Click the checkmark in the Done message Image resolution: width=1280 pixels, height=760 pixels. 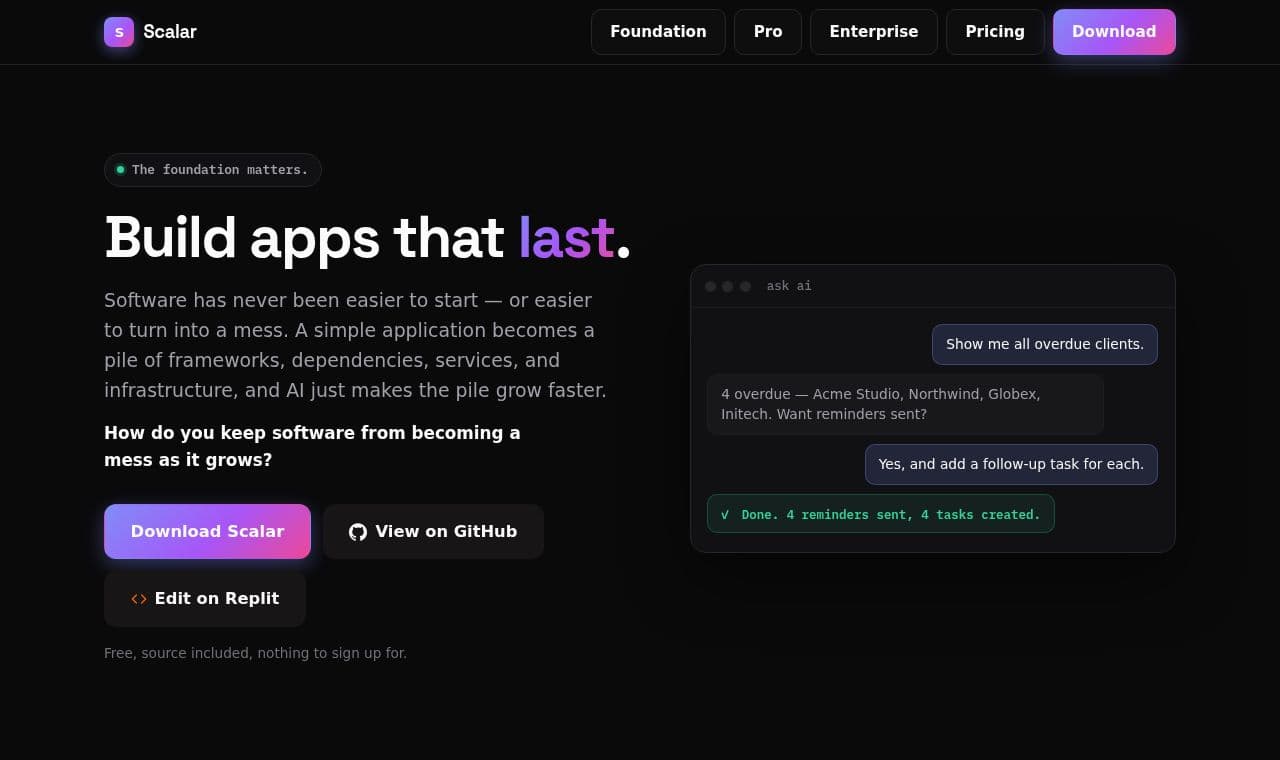click(x=725, y=514)
